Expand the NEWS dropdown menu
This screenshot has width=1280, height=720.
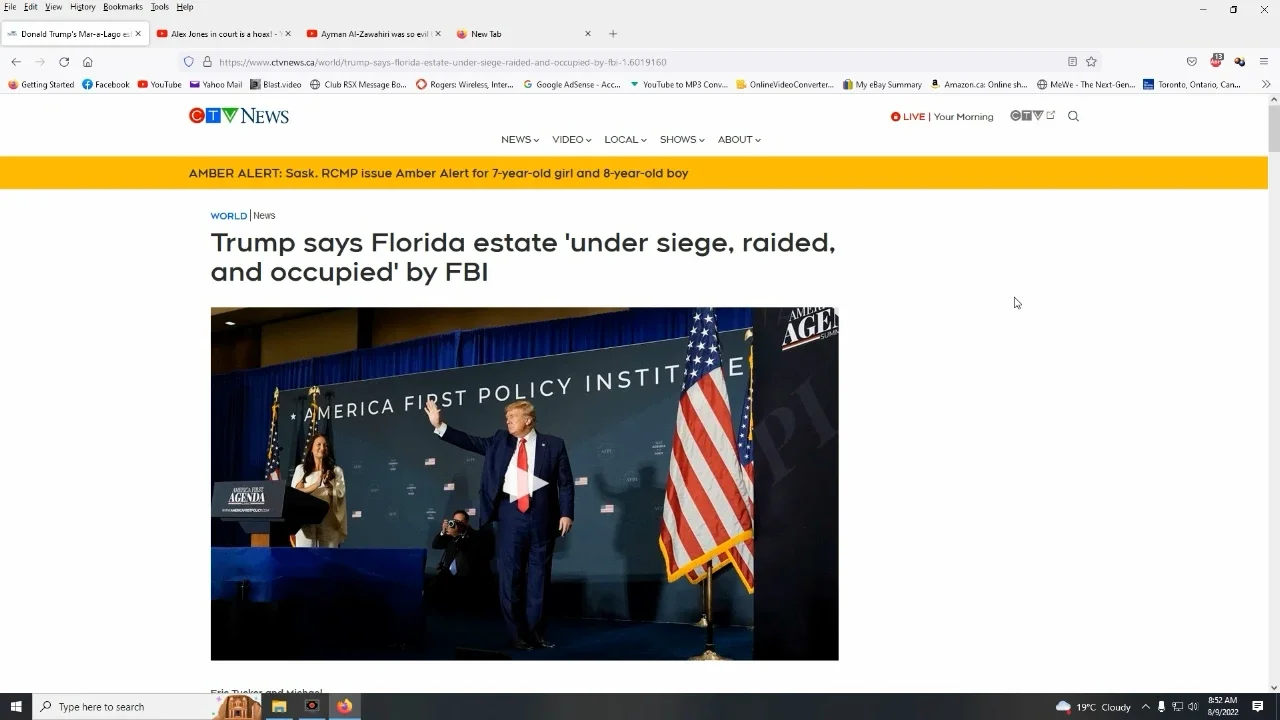click(520, 140)
